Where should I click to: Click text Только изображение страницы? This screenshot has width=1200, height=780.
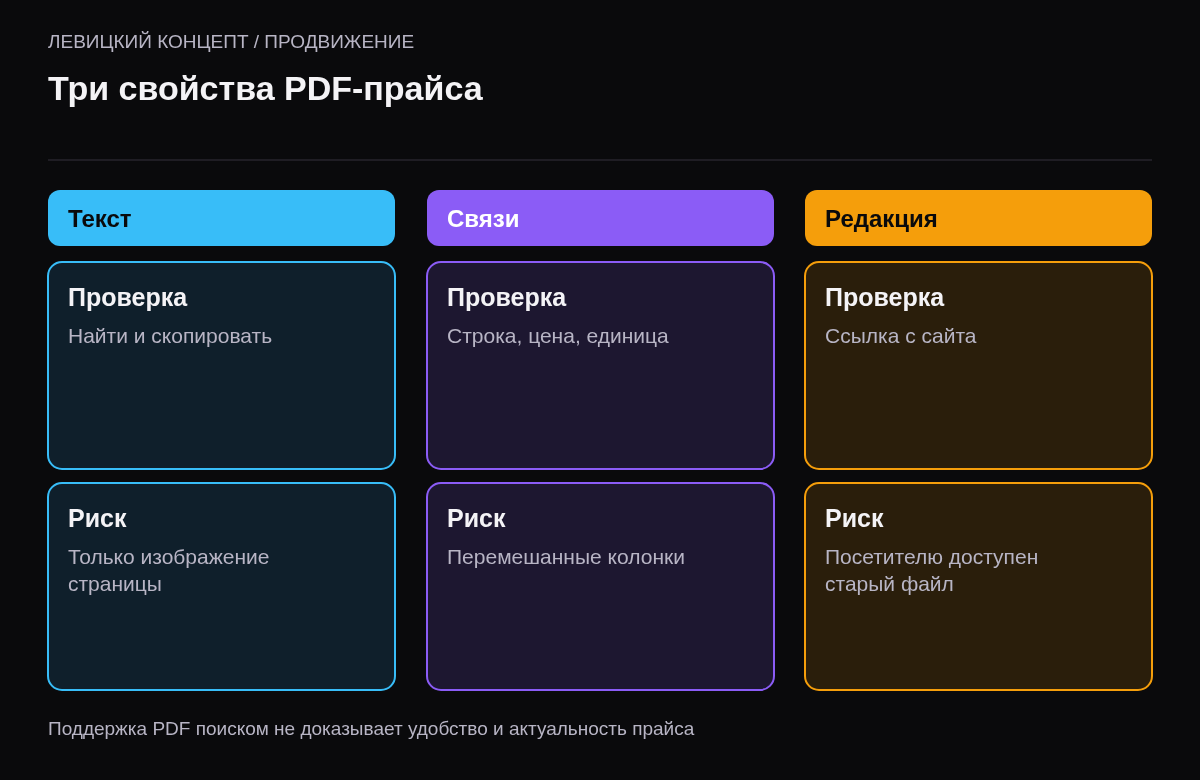coord(169,570)
